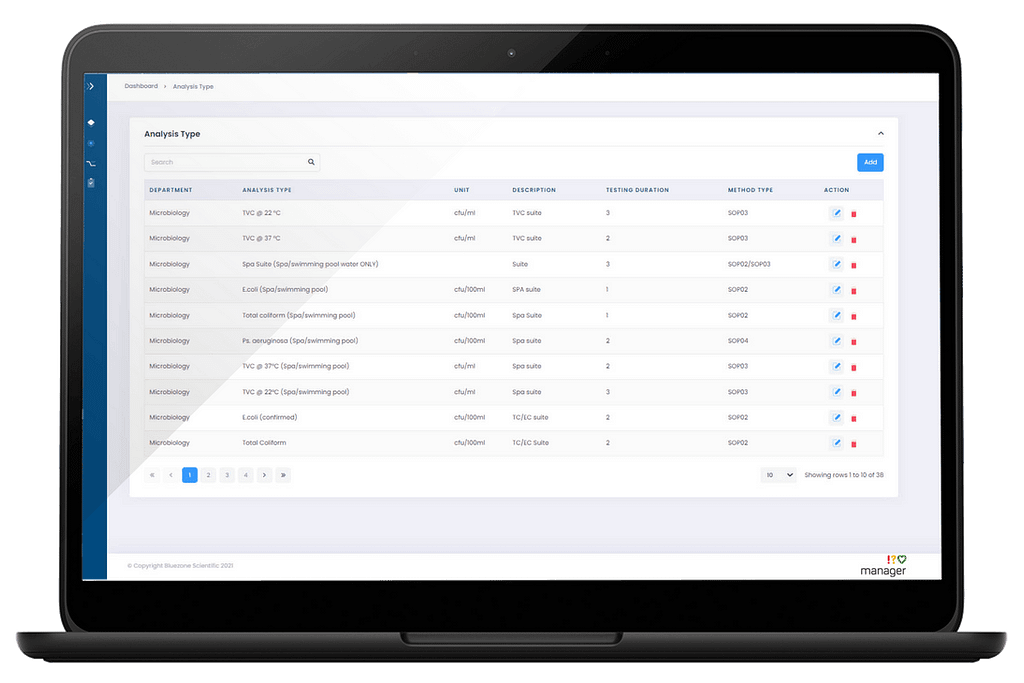The height and width of the screenshot is (683, 1024).
Task: Delete TVC @ 22°C (Spa/swimming pool) row
Action: point(854,393)
